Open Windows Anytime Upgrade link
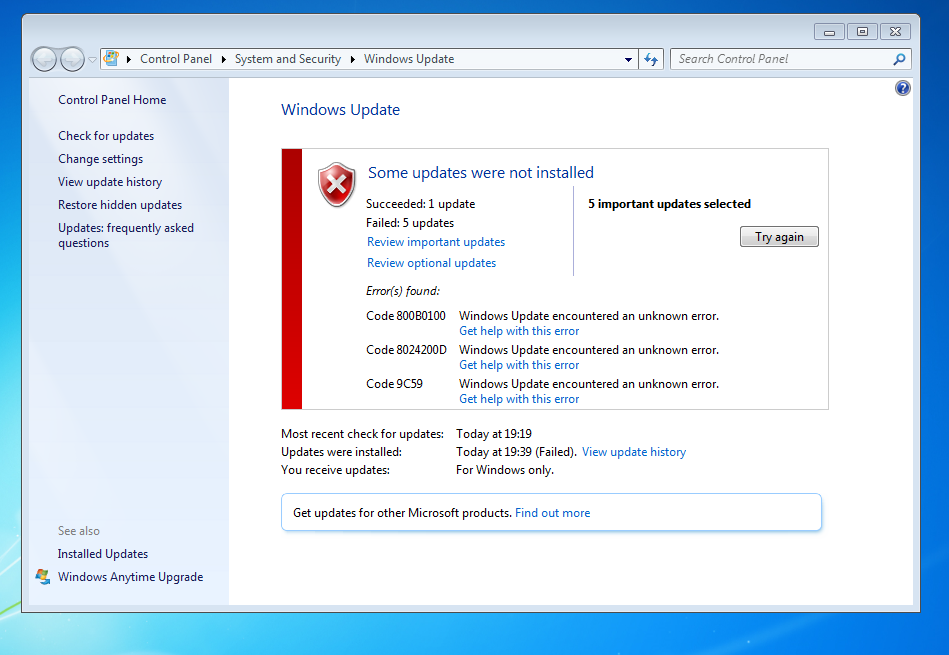Image resolution: width=949 pixels, height=655 pixels. point(130,577)
